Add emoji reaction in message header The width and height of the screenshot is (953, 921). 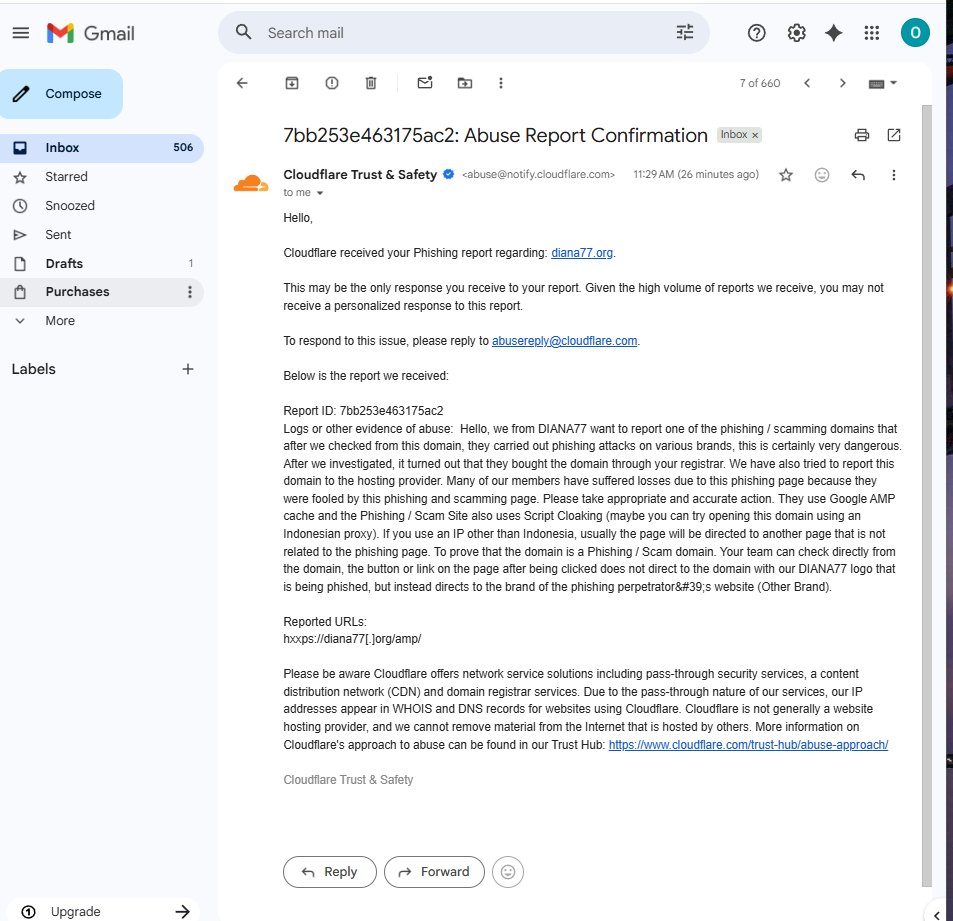[822, 175]
